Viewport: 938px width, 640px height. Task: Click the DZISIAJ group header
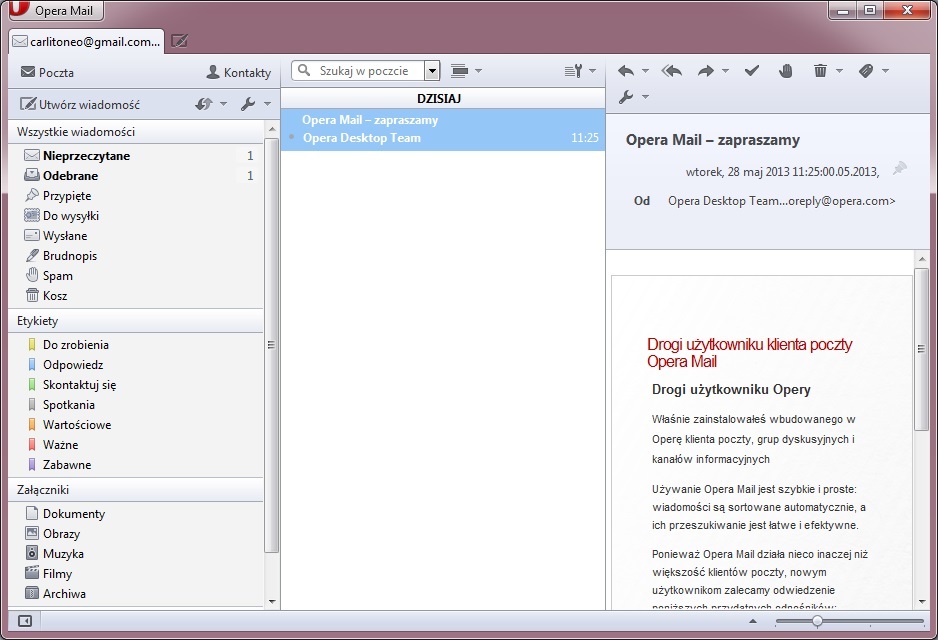point(443,99)
